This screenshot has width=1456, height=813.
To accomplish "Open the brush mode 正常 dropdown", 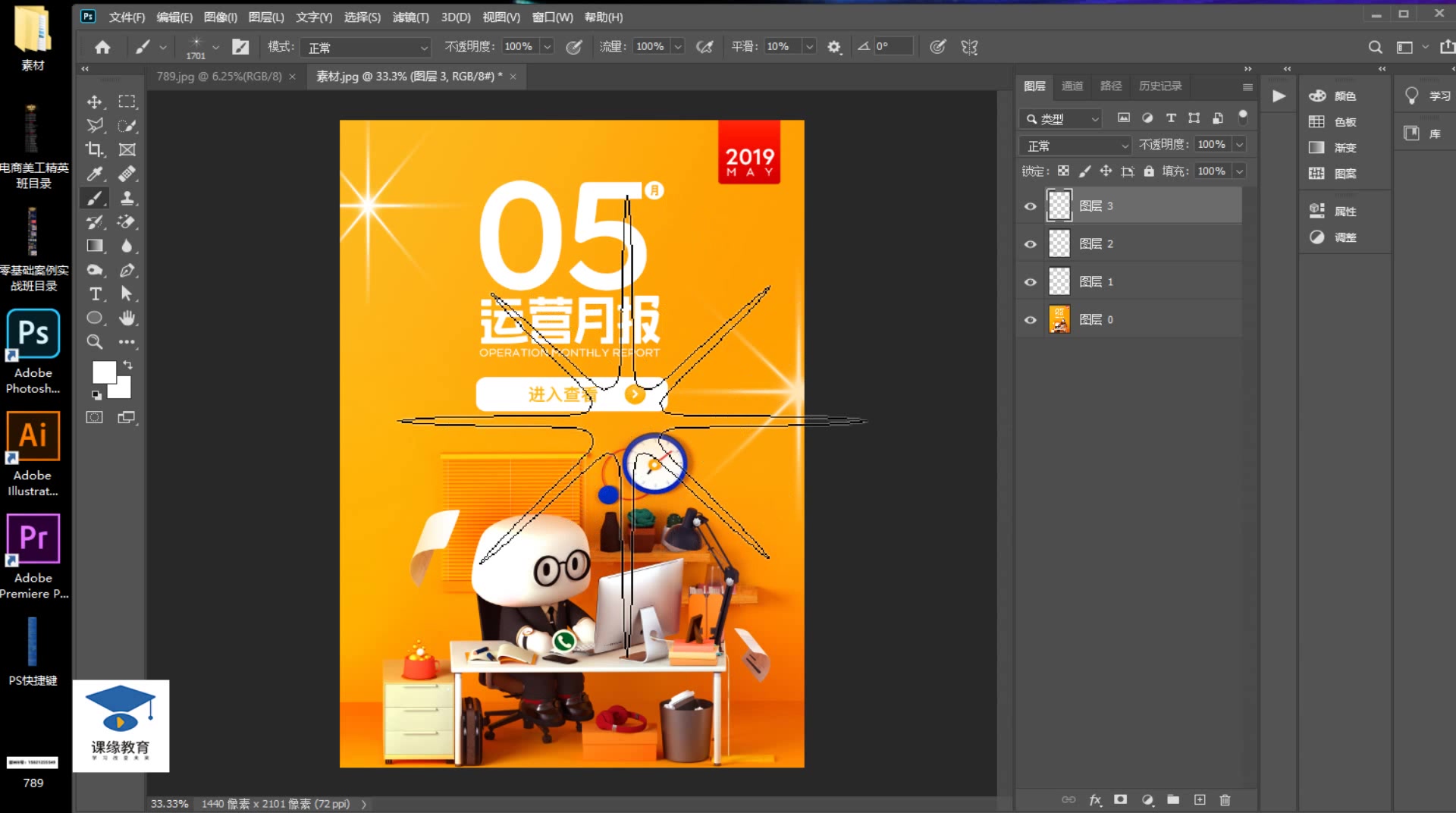I will (366, 48).
